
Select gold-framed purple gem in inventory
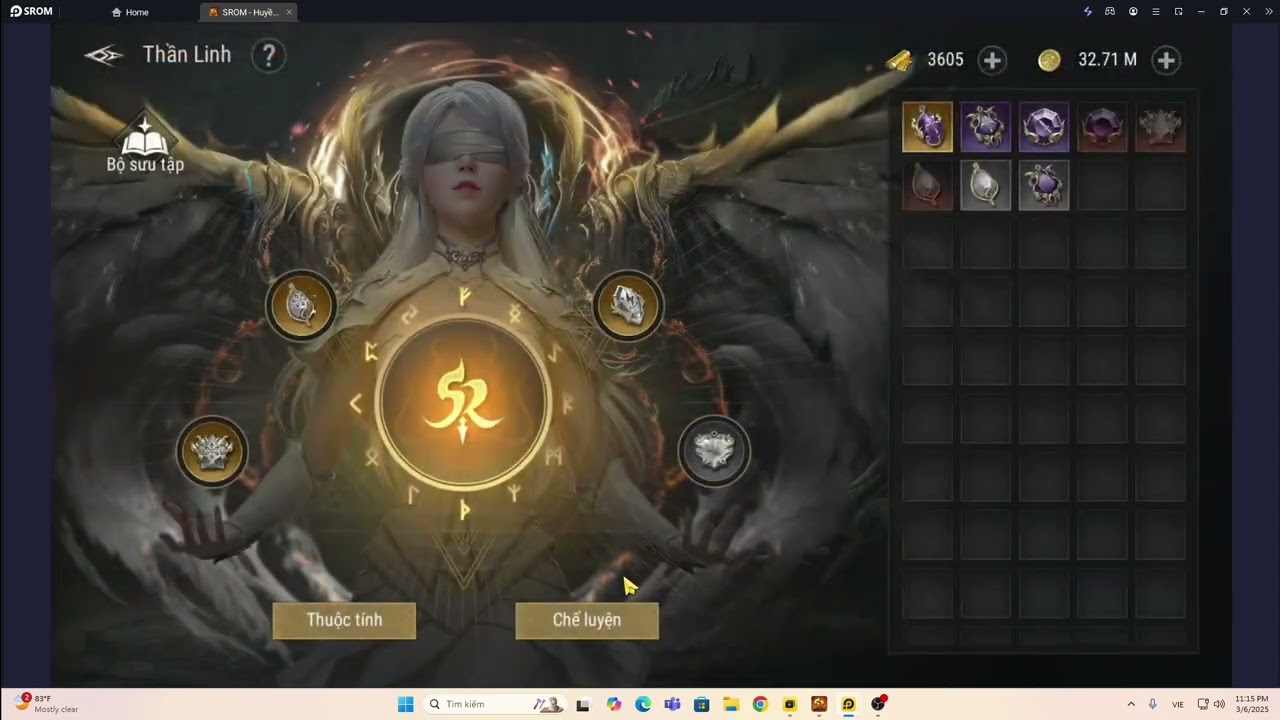coord(928,127)
